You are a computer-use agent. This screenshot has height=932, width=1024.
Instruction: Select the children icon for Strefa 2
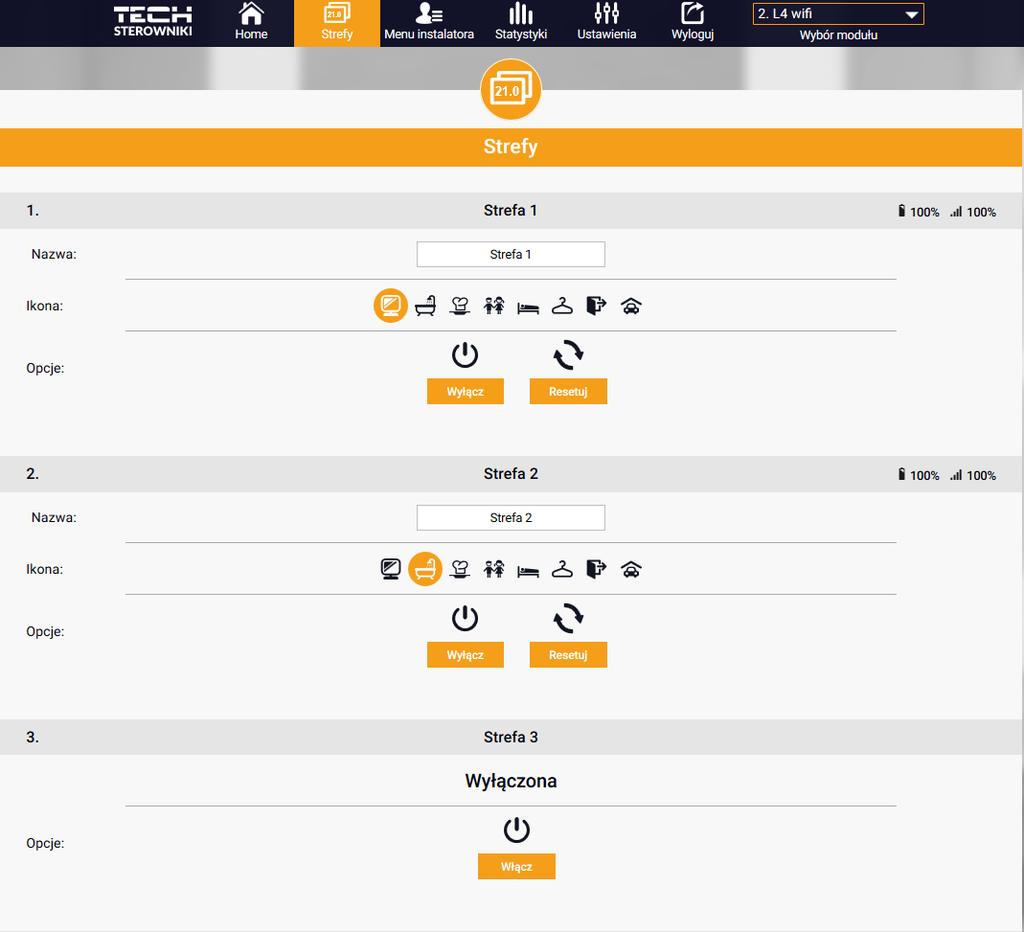(494, 569)
